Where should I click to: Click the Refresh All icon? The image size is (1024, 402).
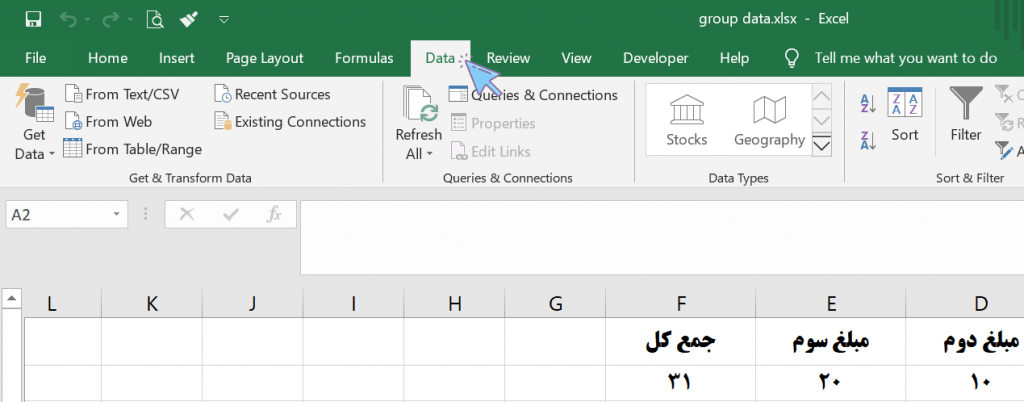click(419, 104)
